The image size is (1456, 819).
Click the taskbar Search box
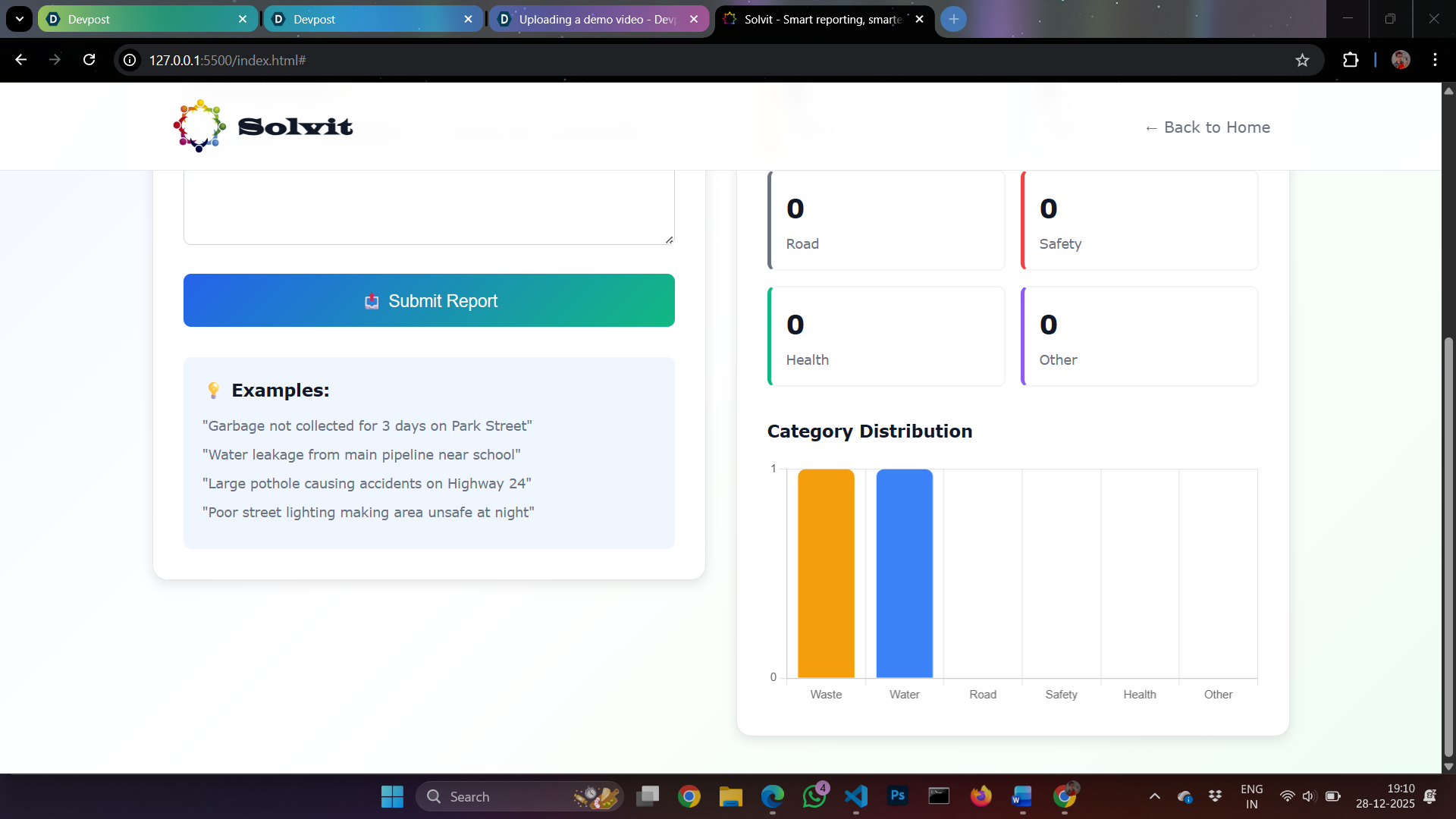pos(519,796)
